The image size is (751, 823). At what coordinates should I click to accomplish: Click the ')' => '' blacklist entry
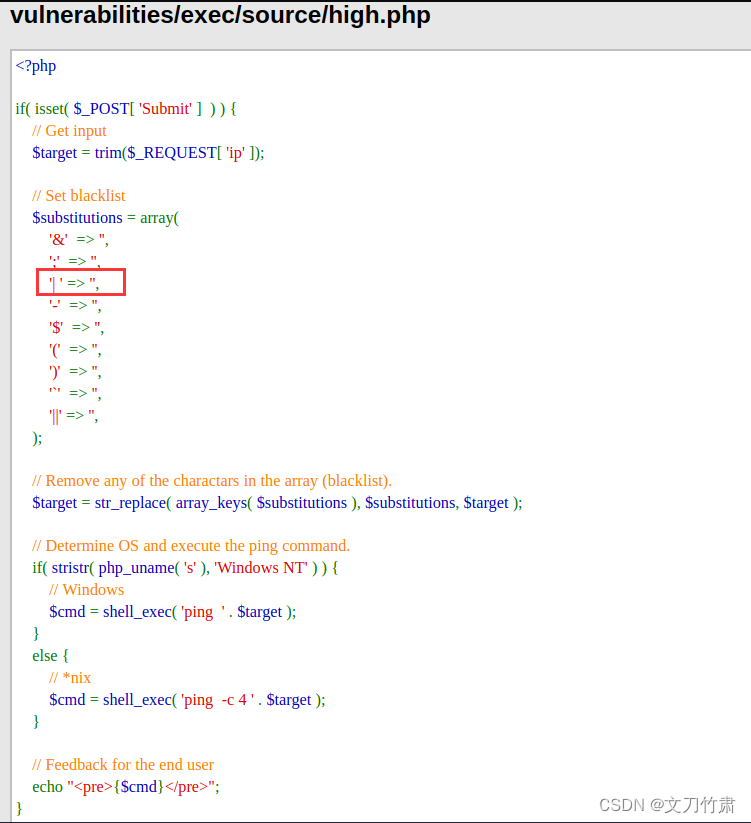pos(75,372)
